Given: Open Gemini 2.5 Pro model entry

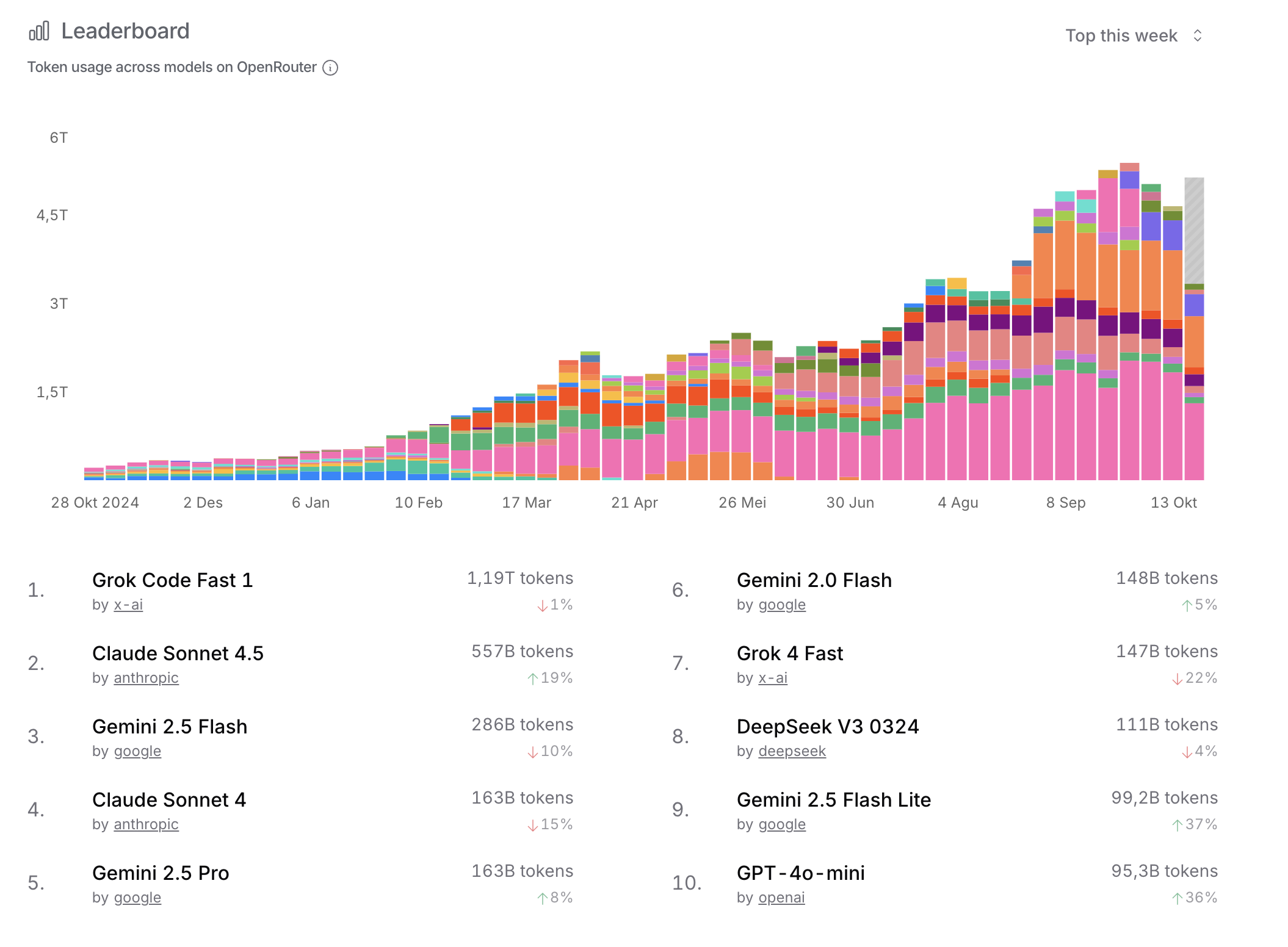Looking at the screenshot, I should [161, 873].
